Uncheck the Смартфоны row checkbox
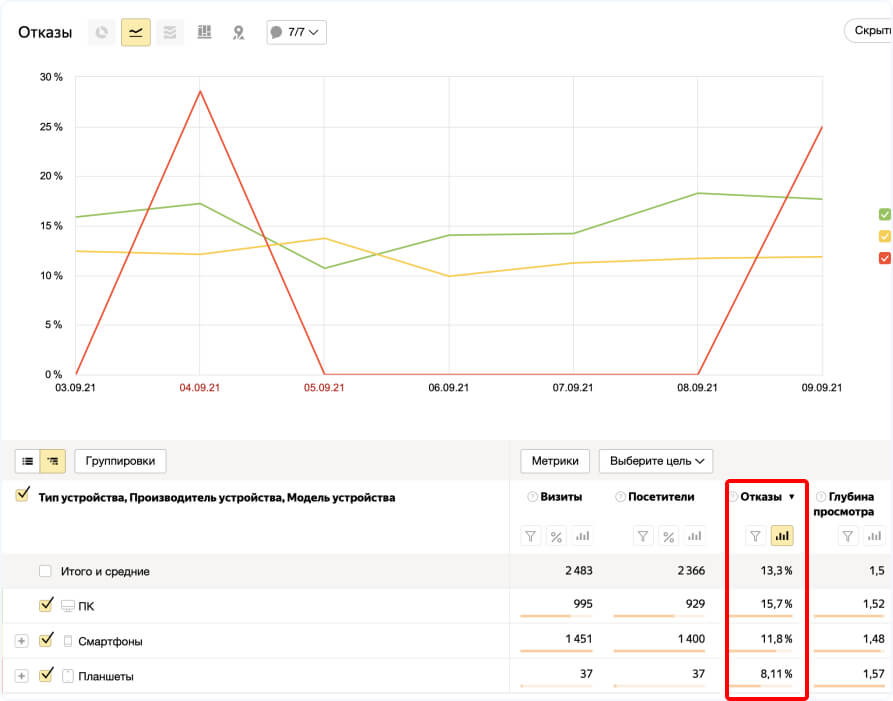This screenshot has height=701, width=893. tap(46, 639)
